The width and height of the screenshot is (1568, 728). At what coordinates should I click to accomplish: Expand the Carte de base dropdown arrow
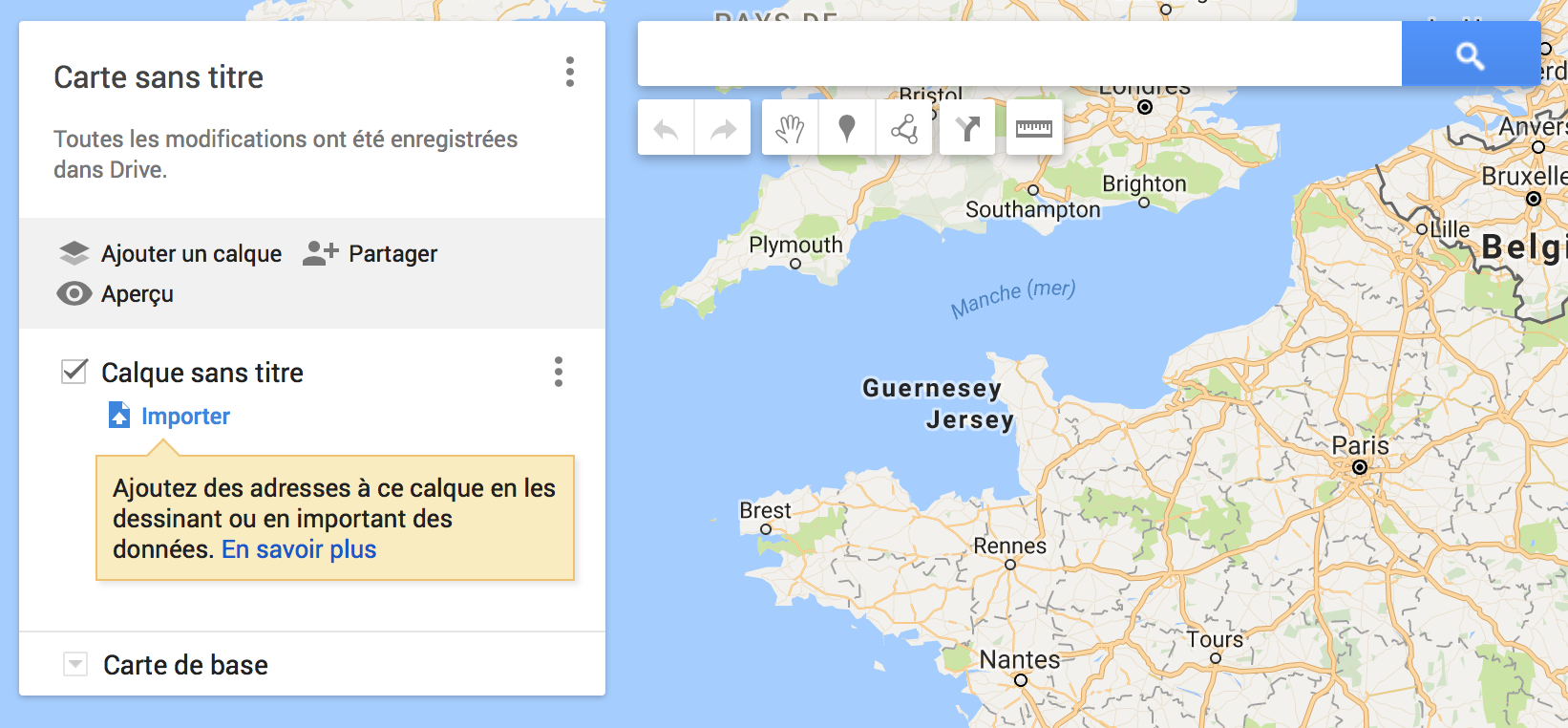[75, 664]
